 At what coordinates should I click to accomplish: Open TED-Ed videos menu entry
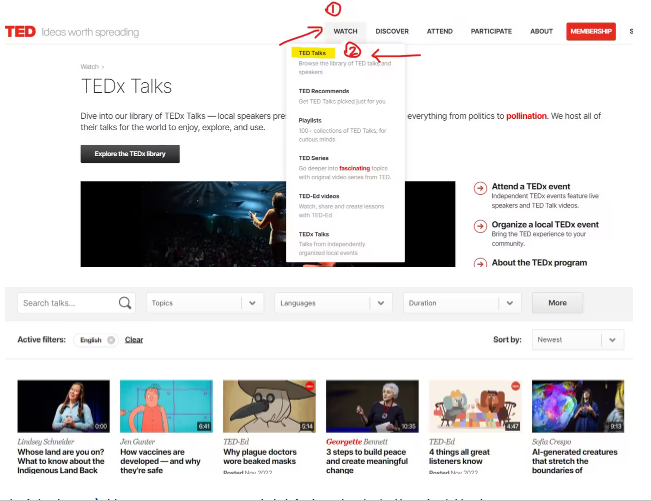pyautogui.click(x=319, y=196)
